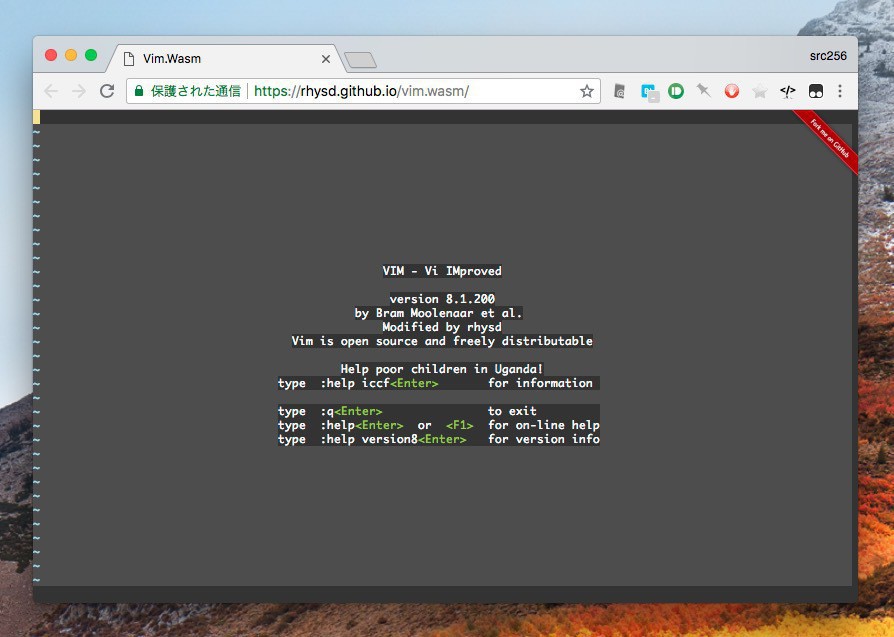Open the red download arrow extension
Image resolution: width=894 pixels, height=637 pixels.
732,91
